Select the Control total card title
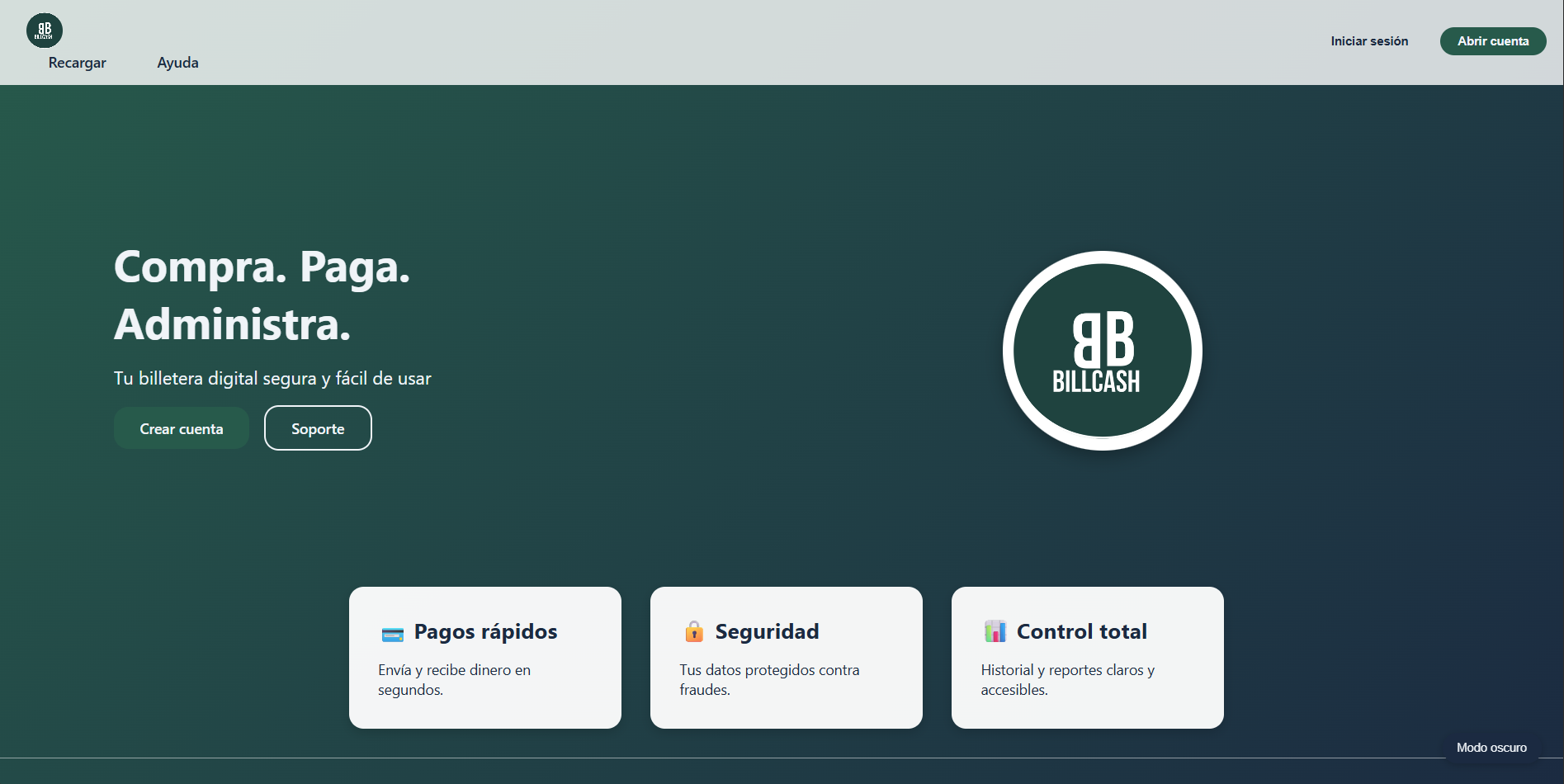 1081,631
